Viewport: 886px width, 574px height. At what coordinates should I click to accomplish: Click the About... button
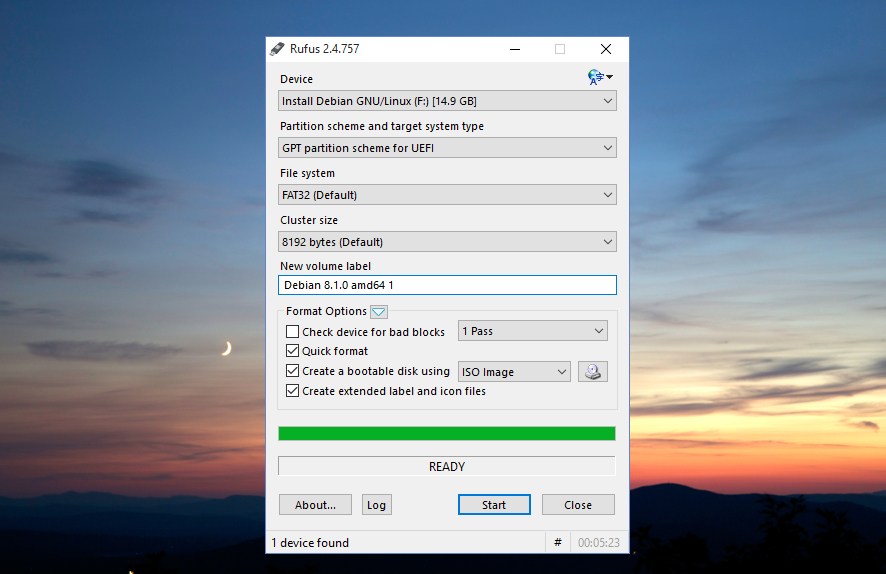pyautogui.click(x=315, y=505)
